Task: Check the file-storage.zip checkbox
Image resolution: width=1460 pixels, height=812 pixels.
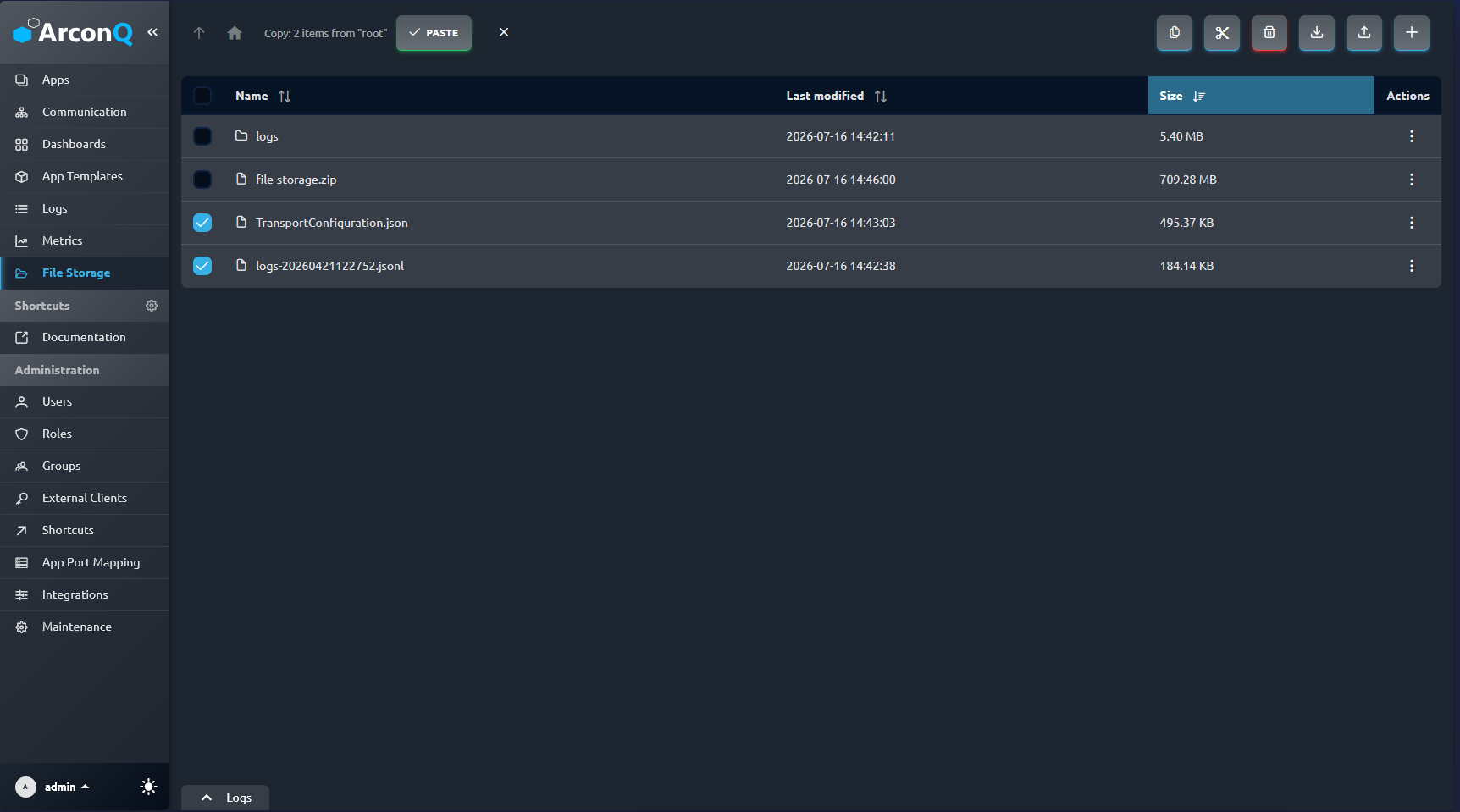Action: coord(202,180)
